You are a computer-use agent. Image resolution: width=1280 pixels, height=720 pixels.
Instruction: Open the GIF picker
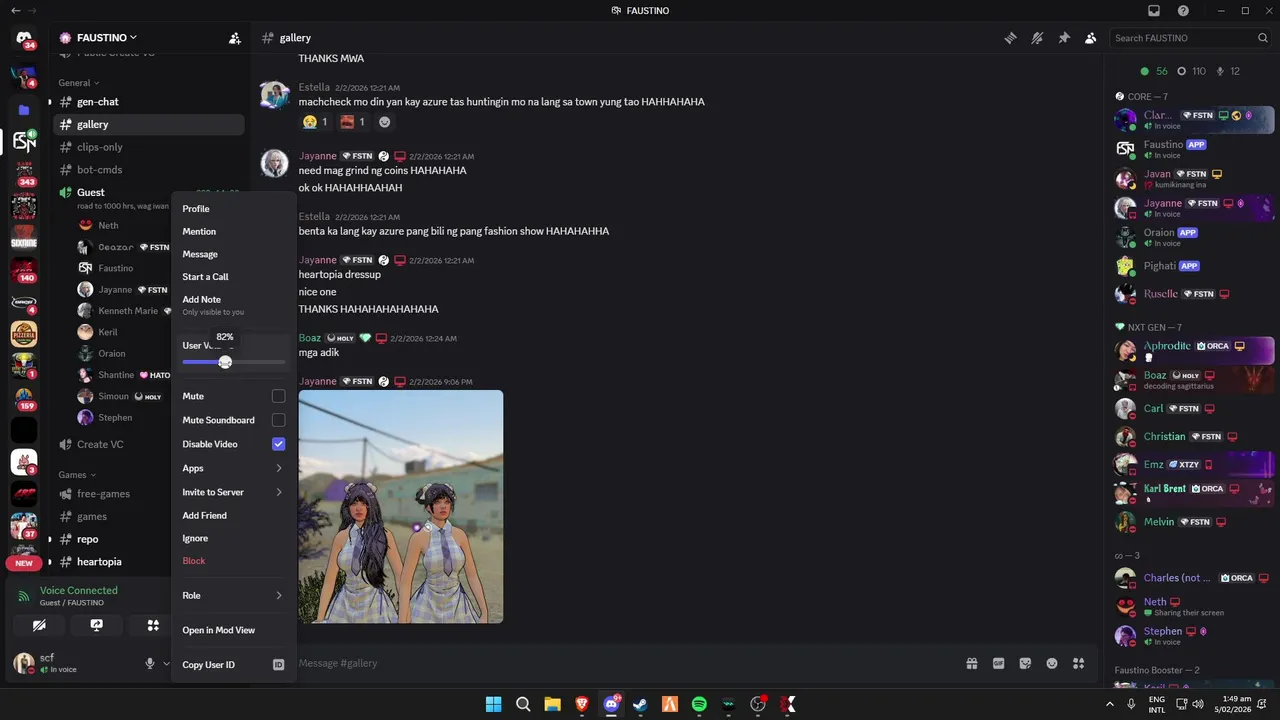pos(998,663)
